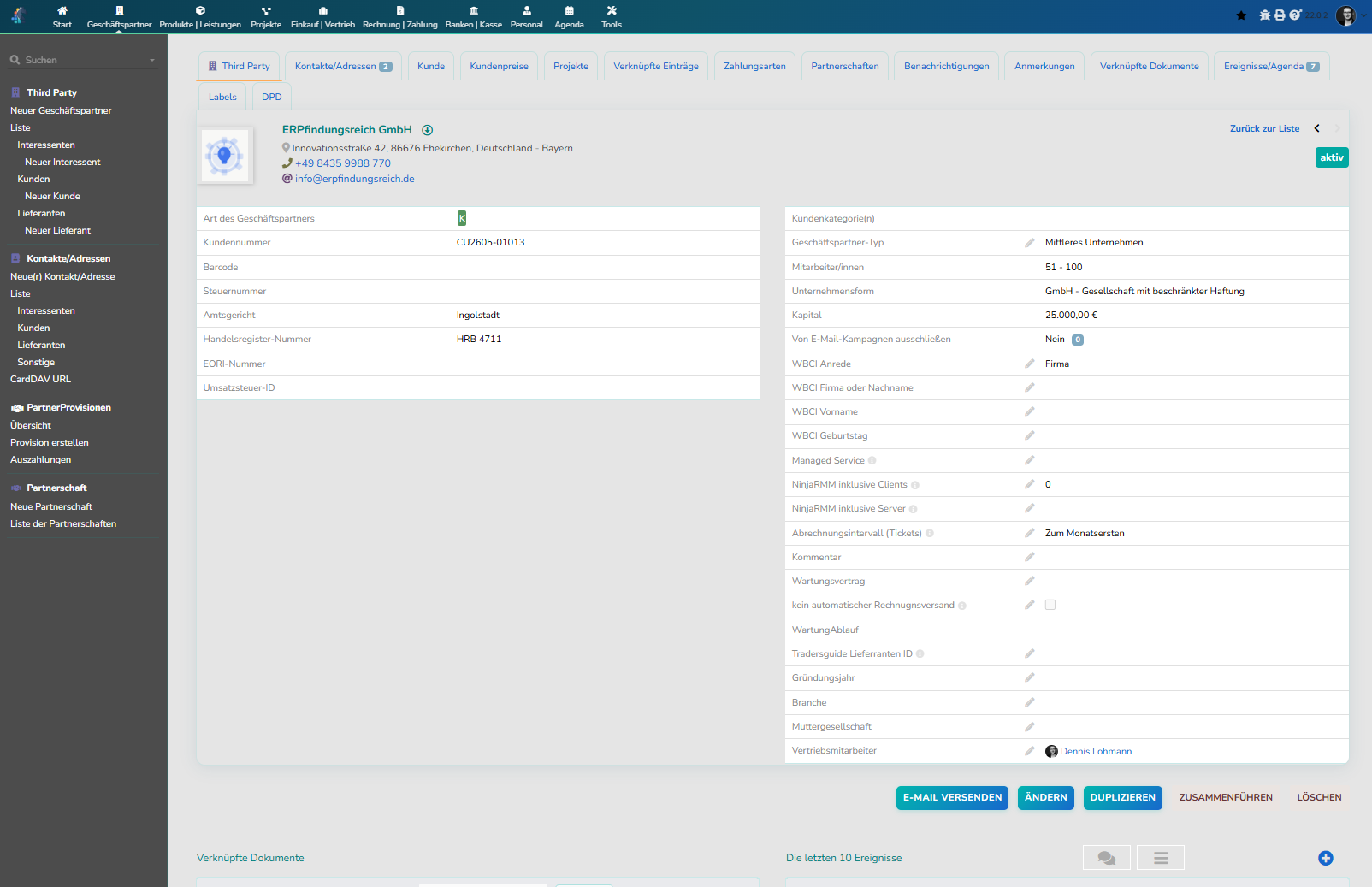The height and width of the screenshot is (887, 1372).
Task: Open the Kundenpreise tab
Action: (x=499, y=67)
